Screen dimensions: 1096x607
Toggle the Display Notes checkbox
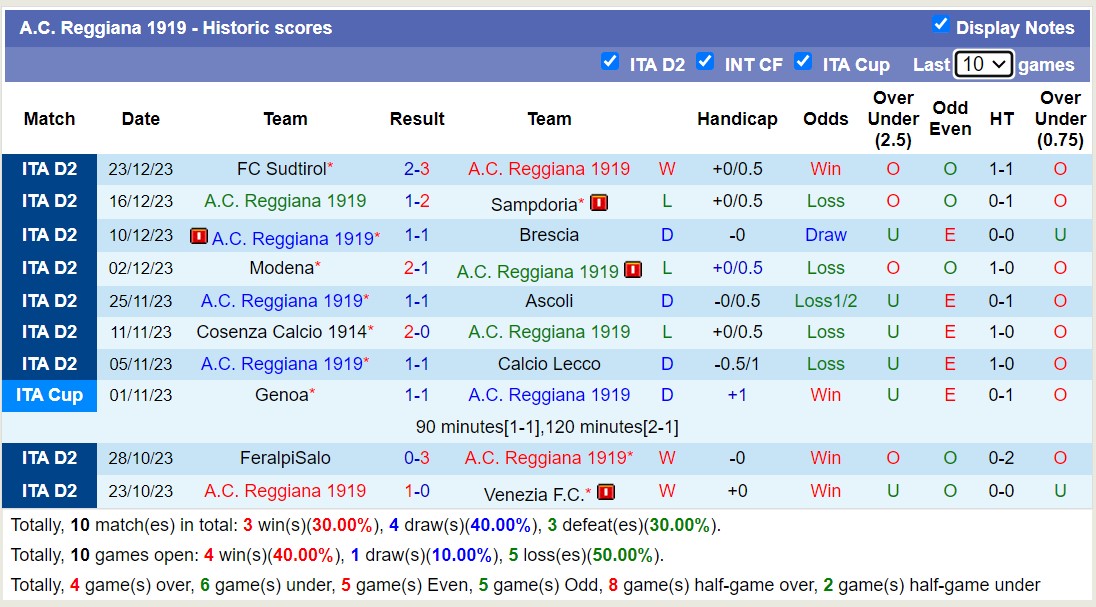pyautogui.click(x=941, y=25)
